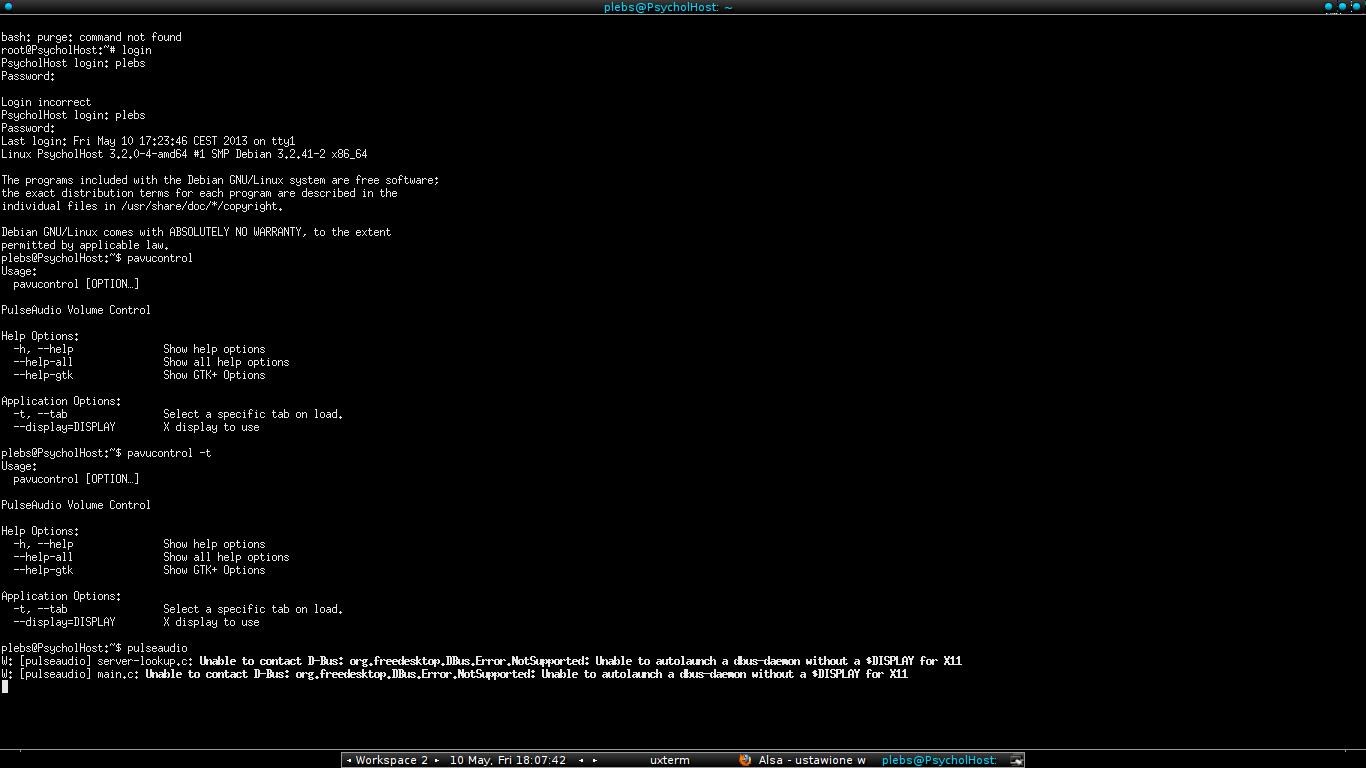Go to next workspace using arrow after Workspace 2
This screenshot has width=1366, height=768.
[x=437, y=760]
